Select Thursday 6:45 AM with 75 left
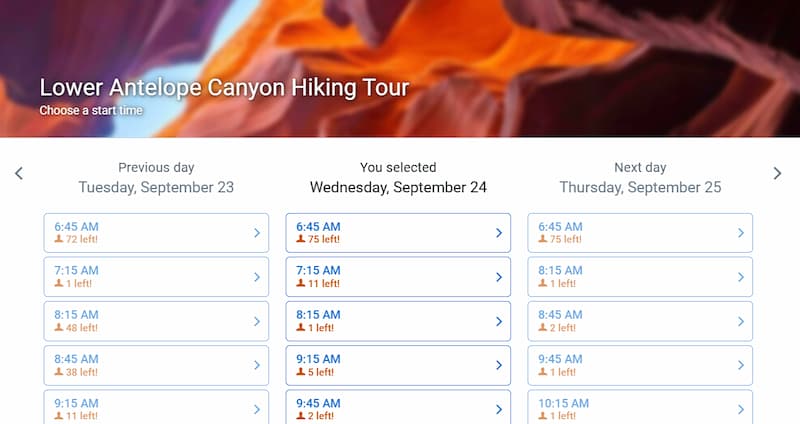 coord(639,233)
